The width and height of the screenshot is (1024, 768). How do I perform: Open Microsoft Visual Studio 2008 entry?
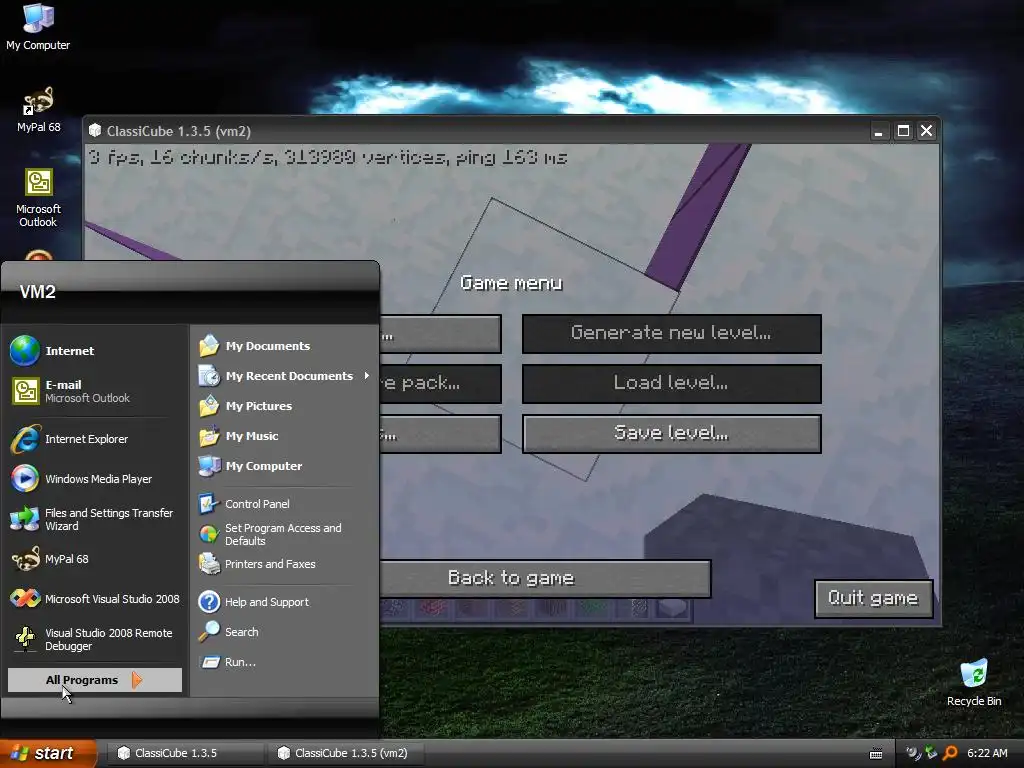click(x=95, y=599)
